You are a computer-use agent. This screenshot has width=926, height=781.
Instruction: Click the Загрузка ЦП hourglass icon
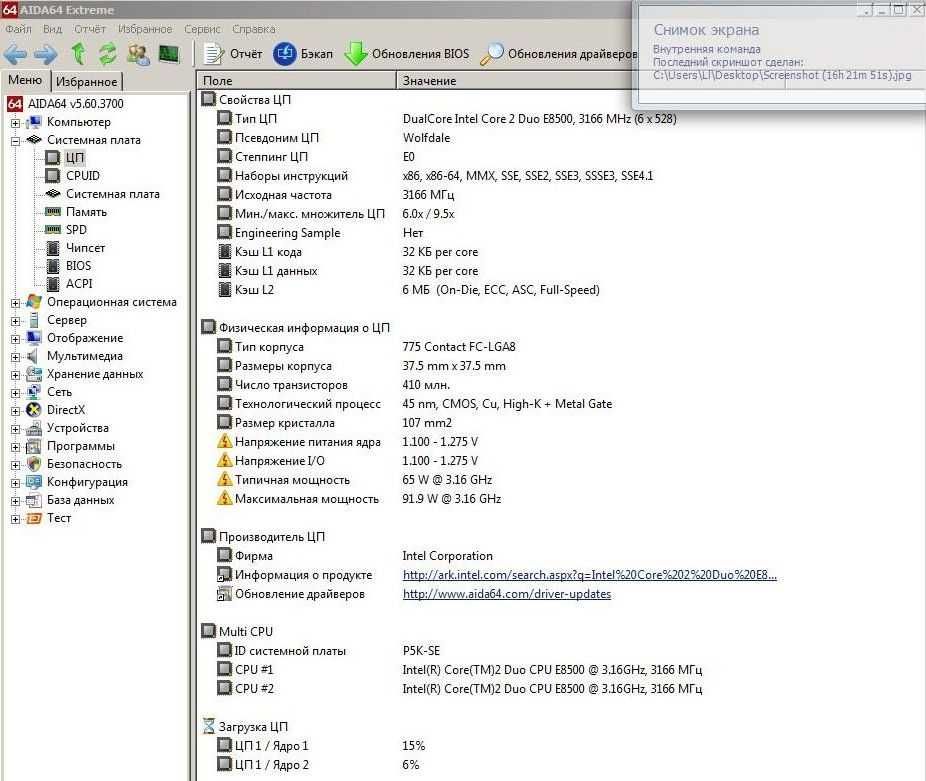click(208, 726)
